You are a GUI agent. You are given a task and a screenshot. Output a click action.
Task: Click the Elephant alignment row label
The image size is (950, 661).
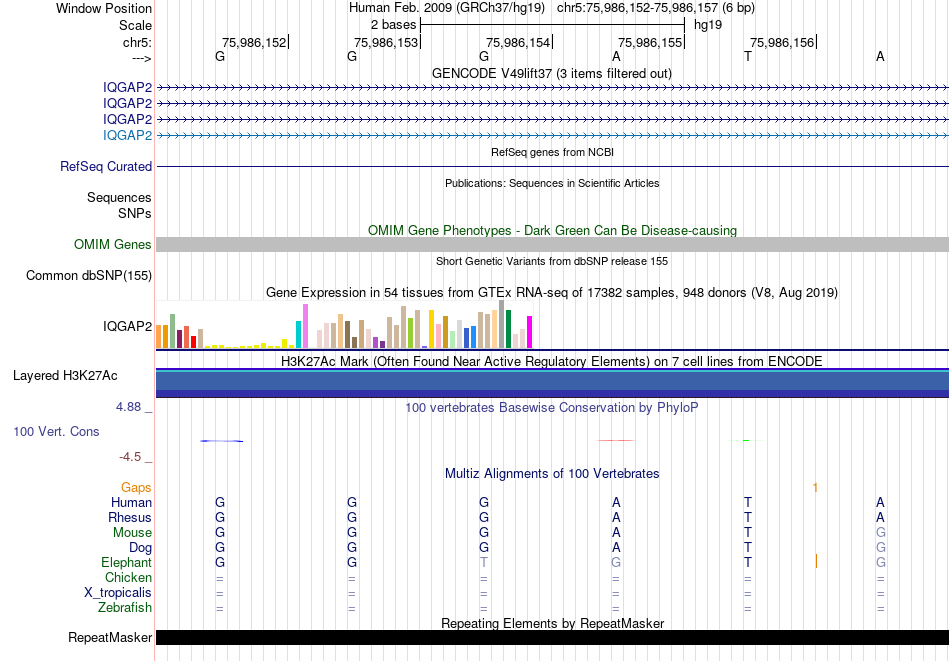[127, 562]
